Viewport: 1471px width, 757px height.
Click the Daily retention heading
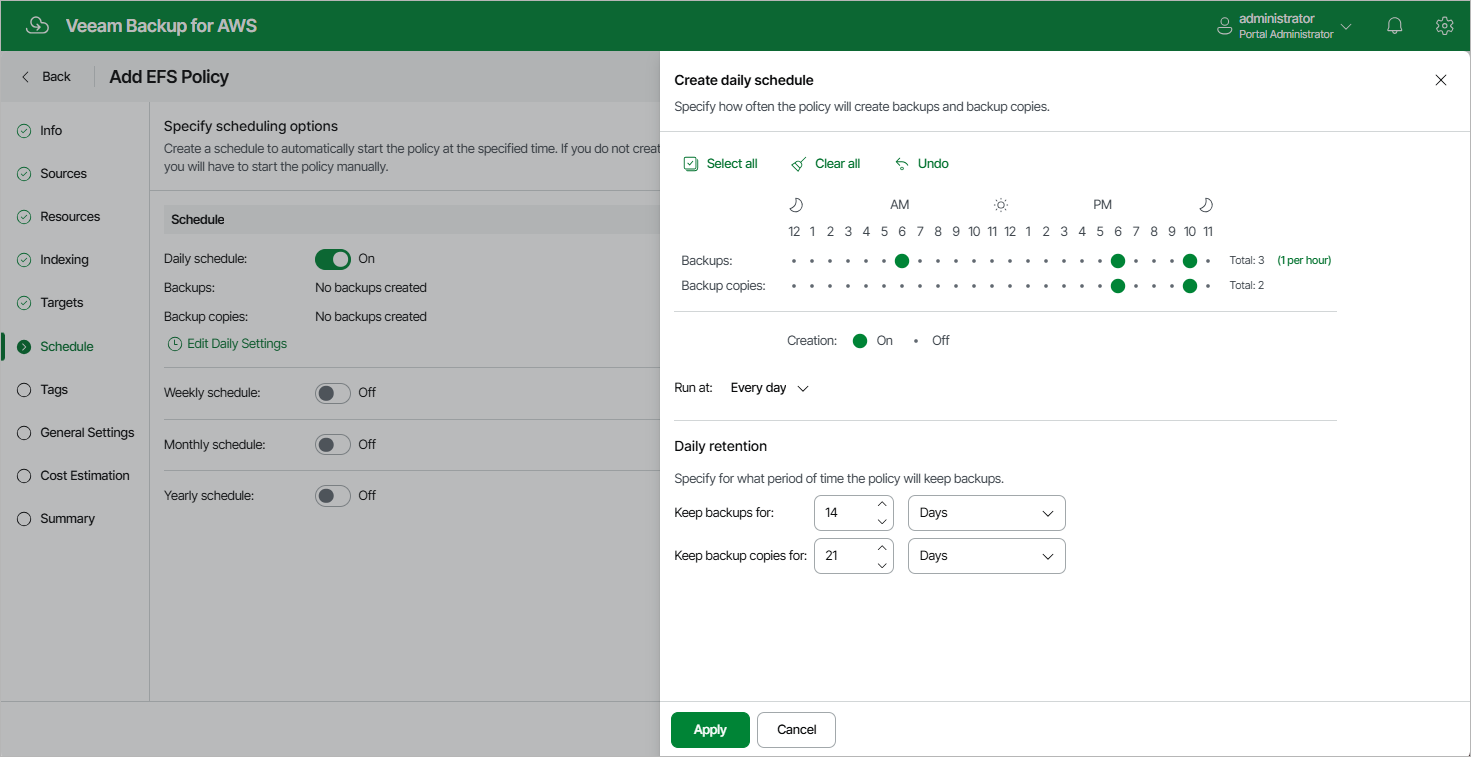(x=720, y=446)
